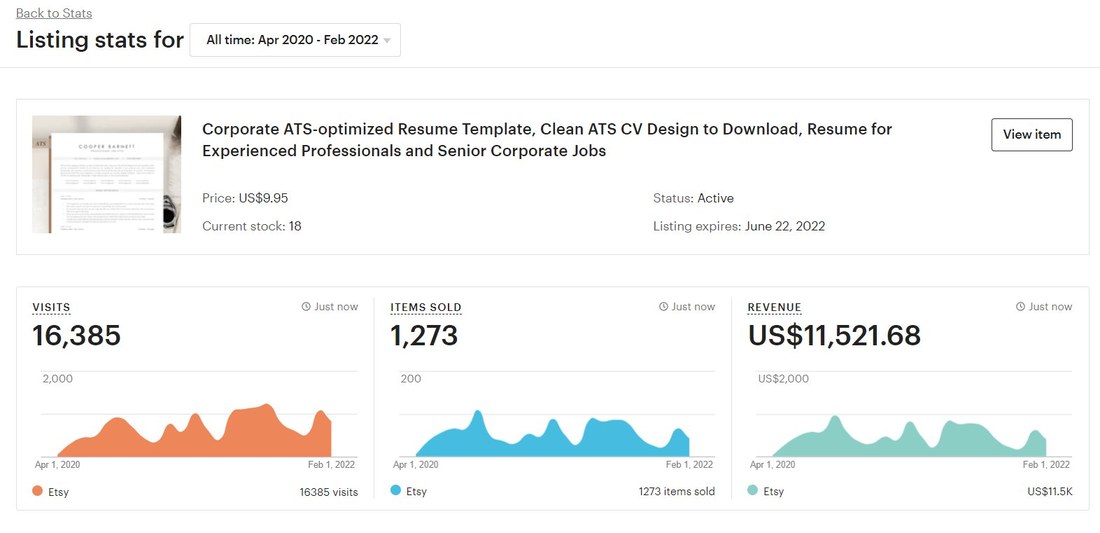Open the All time date range dropdown
This screenshot has height=533, width=1100.
295,40
